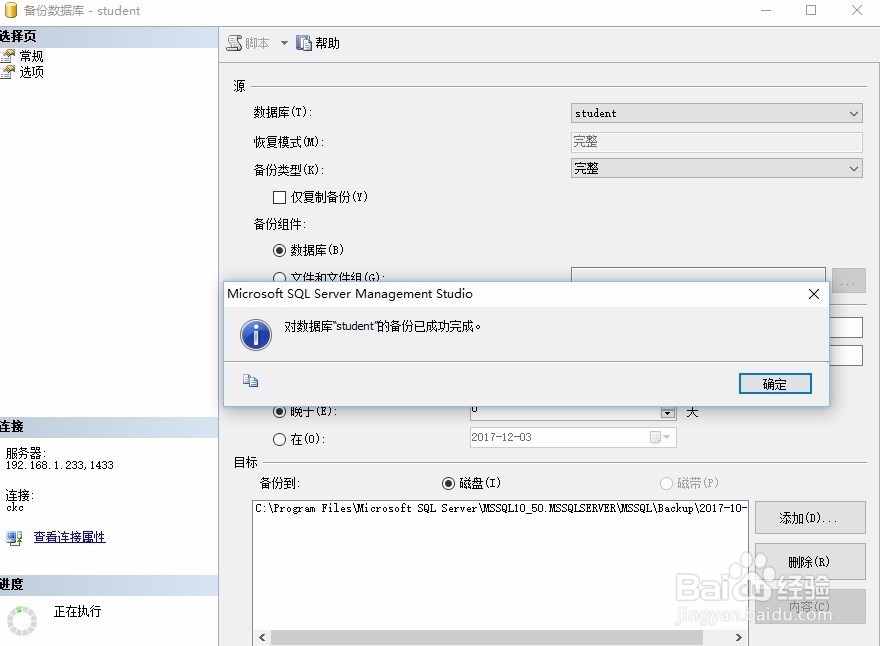Click the days spinner arrow
Screen dimensions: 880x646
pyautogui.click(x=667, y=413)
